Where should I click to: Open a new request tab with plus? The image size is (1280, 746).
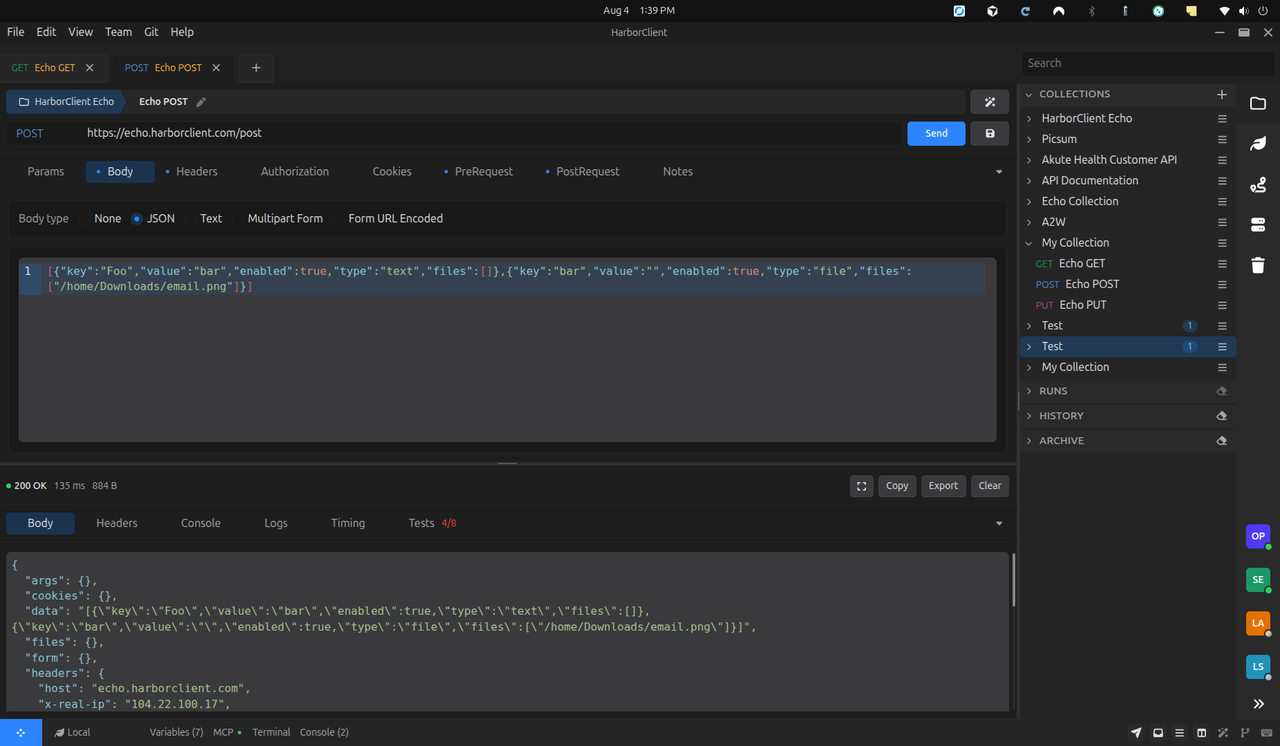click(x=256, y=68)
